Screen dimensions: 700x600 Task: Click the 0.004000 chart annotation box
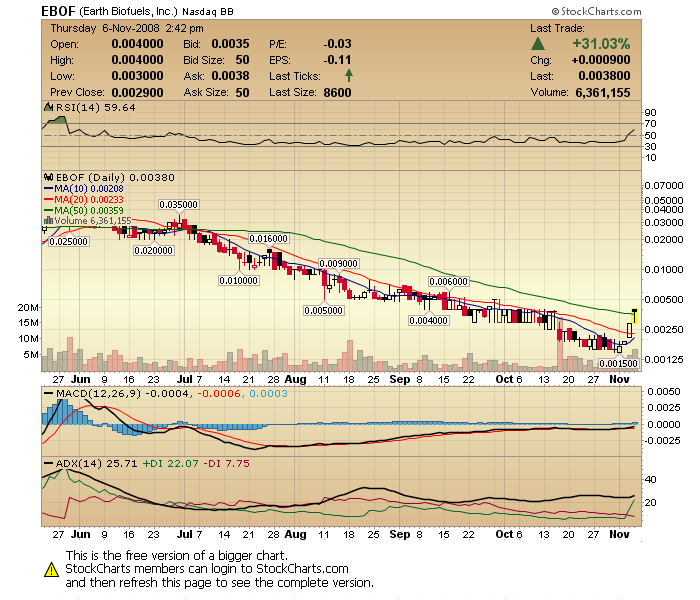click(x=429, y=321)
